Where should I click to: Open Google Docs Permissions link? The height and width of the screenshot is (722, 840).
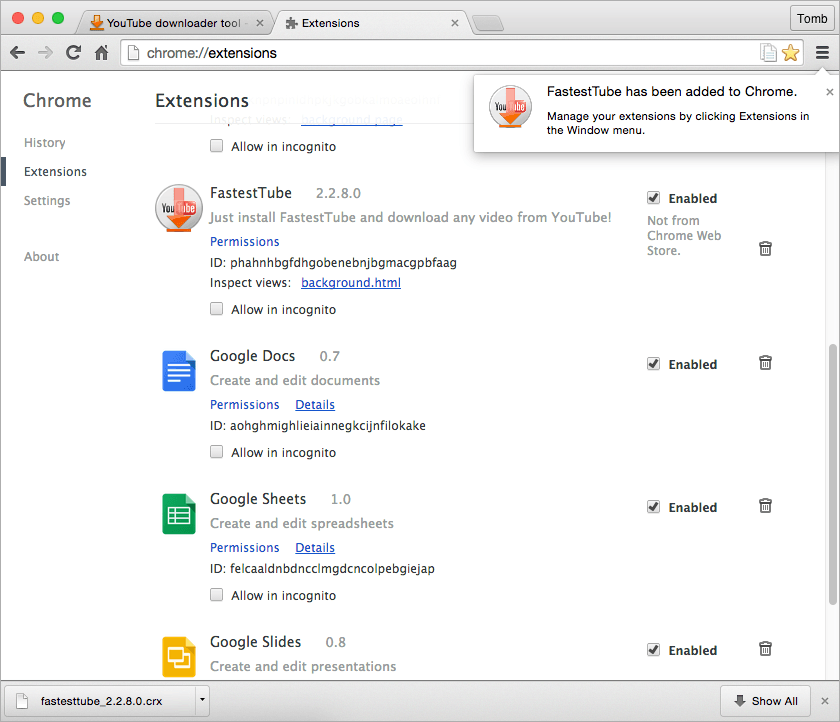pos(244,404)
